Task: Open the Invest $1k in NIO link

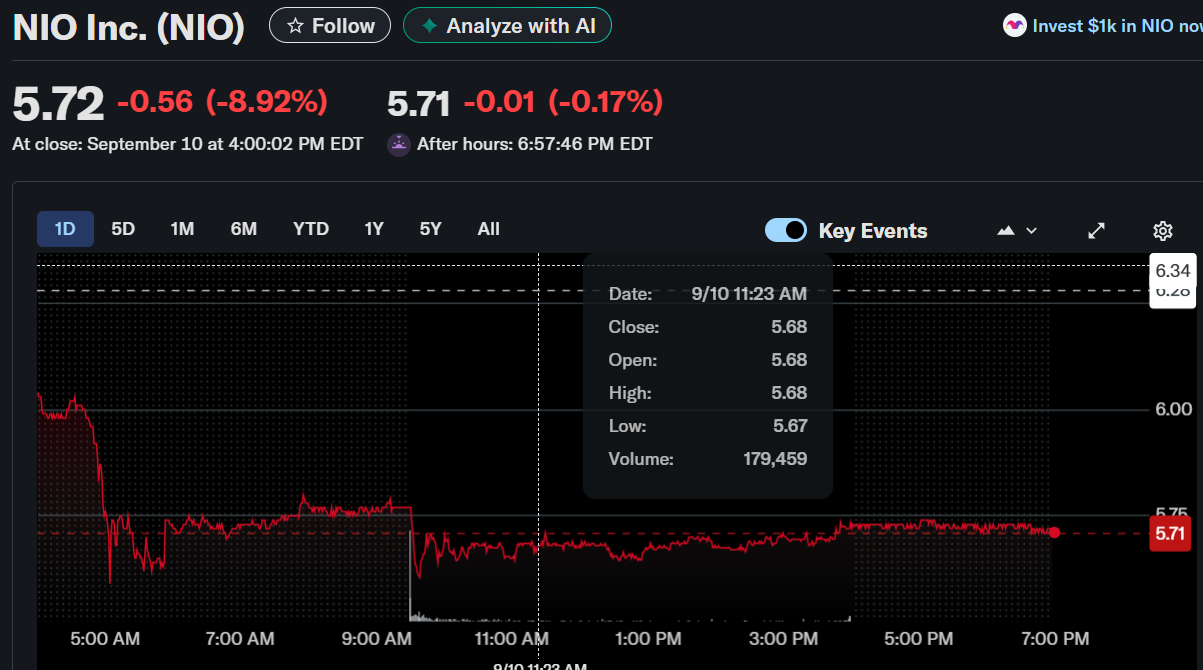Action: 1103,26
